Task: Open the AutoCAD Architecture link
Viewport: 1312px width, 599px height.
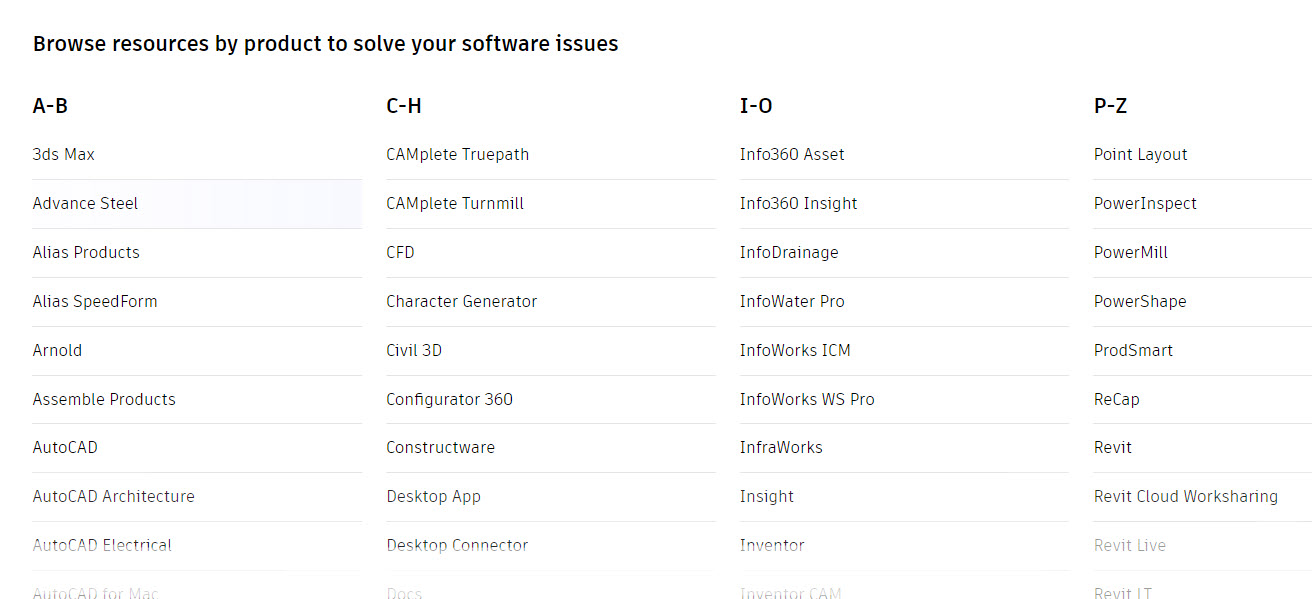Action: coord(114,496)
